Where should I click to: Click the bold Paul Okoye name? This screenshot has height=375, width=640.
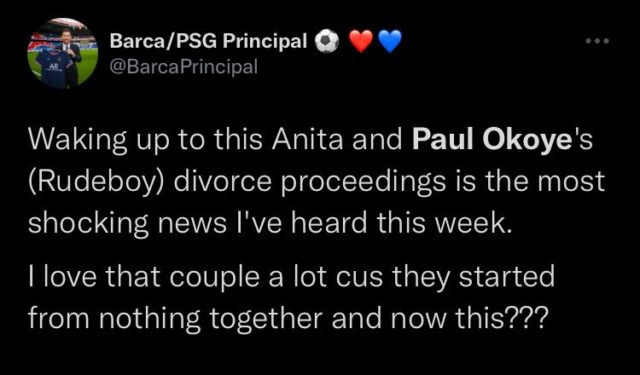click(491, 140)
